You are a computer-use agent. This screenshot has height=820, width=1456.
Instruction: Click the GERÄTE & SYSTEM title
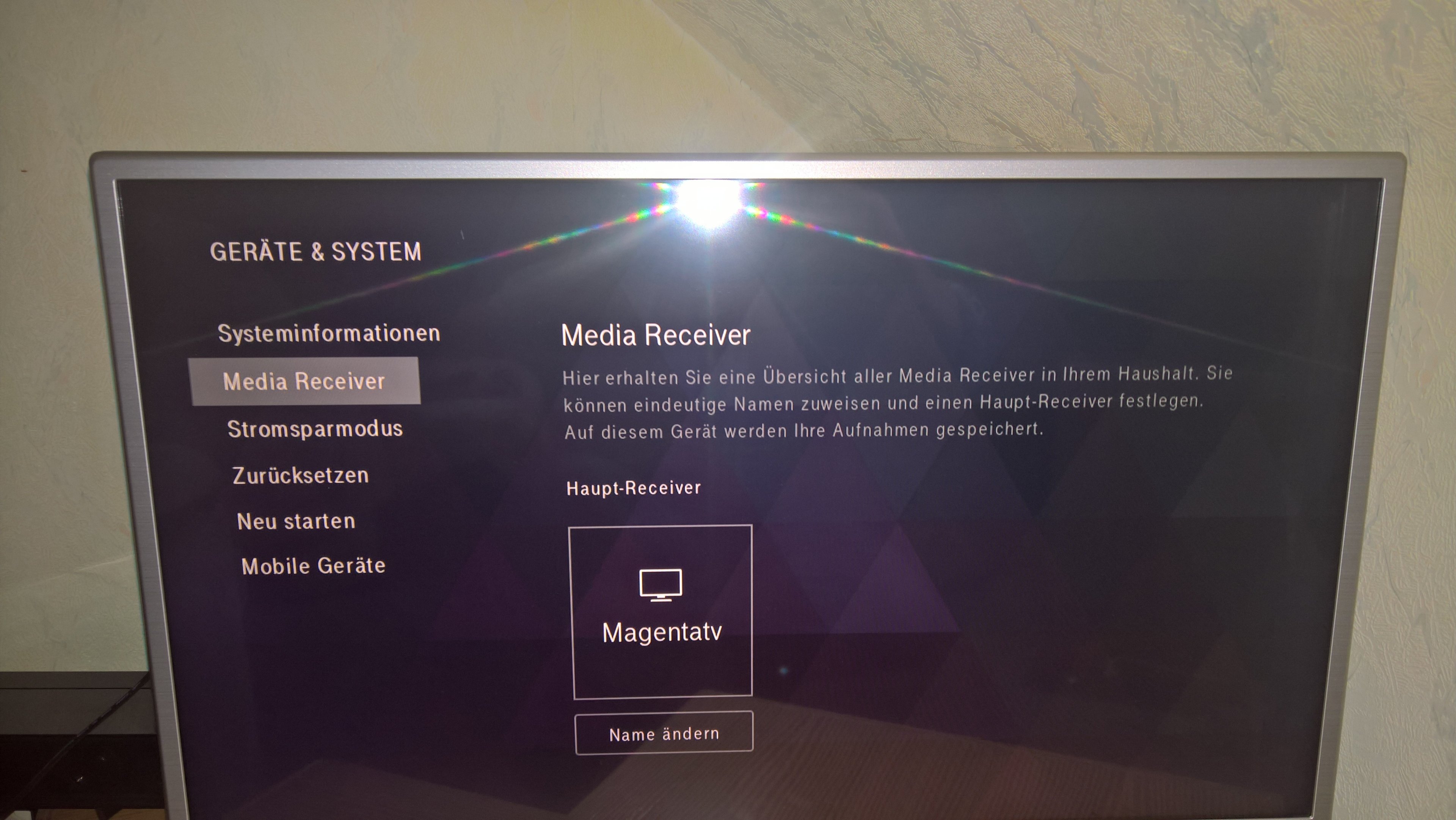pyautogui.click(x=315, y=252)
